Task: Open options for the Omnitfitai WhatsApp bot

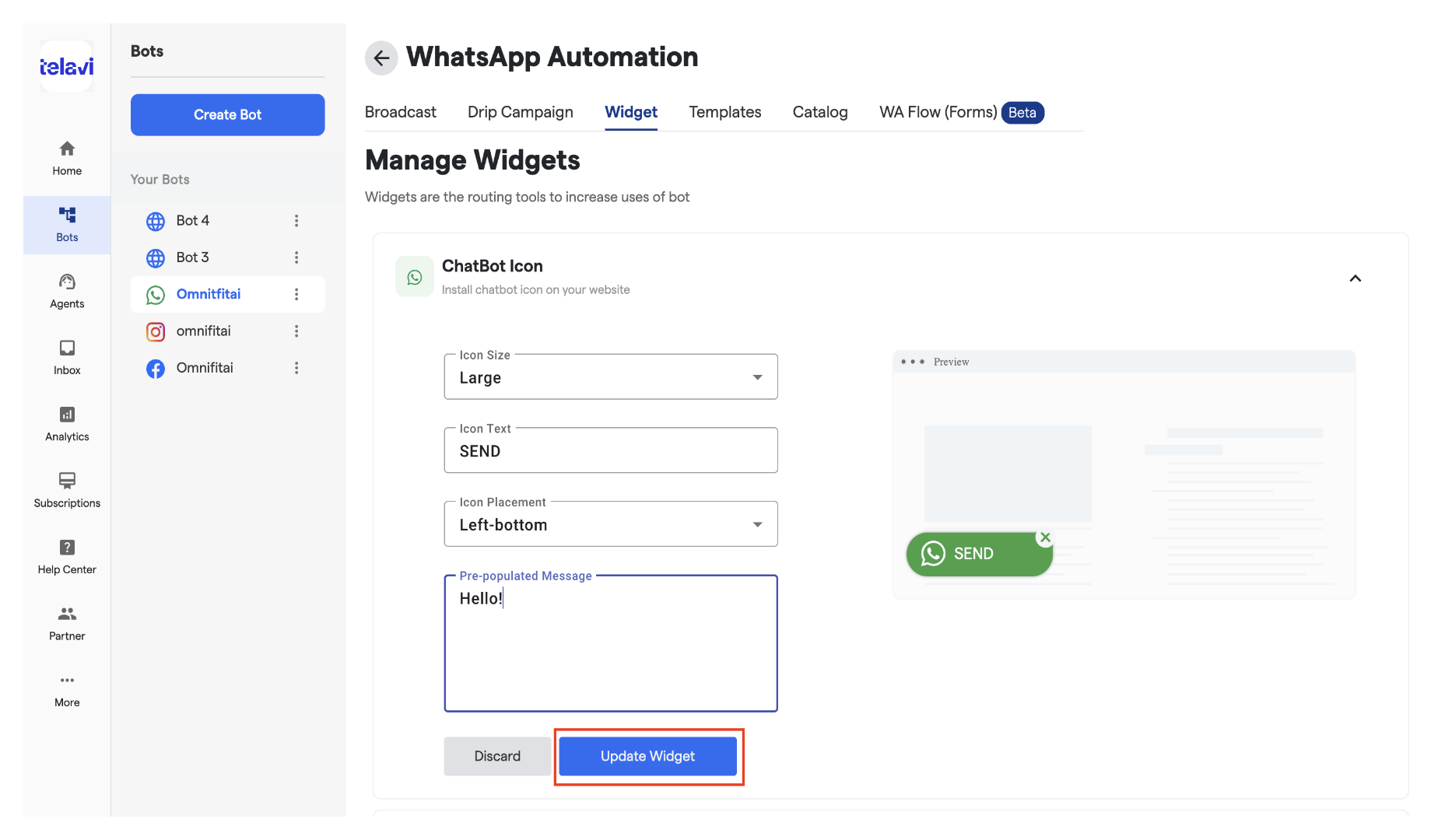Action: pyautogui.click(x=296, y=294)
